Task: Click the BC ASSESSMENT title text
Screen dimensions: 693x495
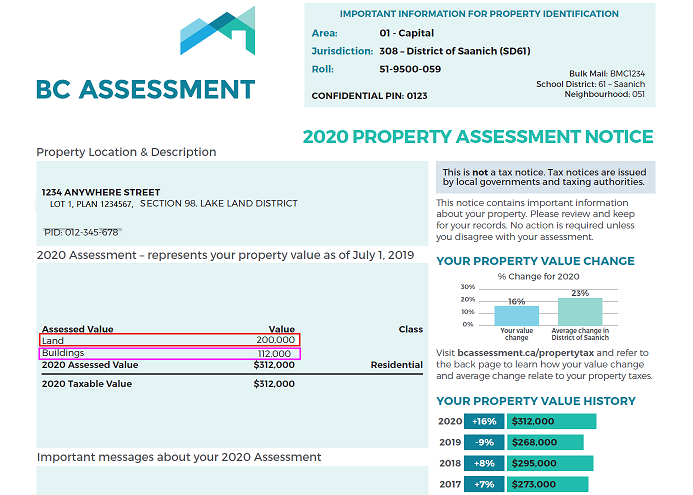Action: [x=146, y=89]
